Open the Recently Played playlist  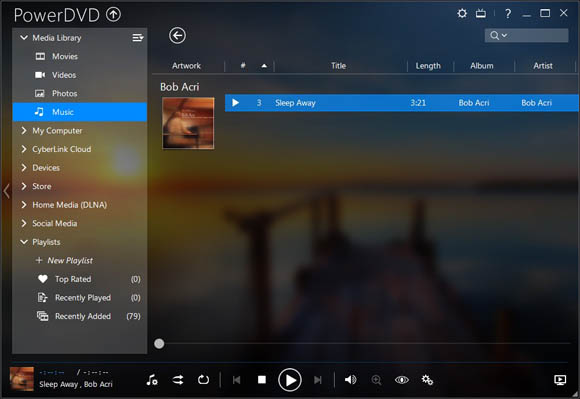point(80,297)
